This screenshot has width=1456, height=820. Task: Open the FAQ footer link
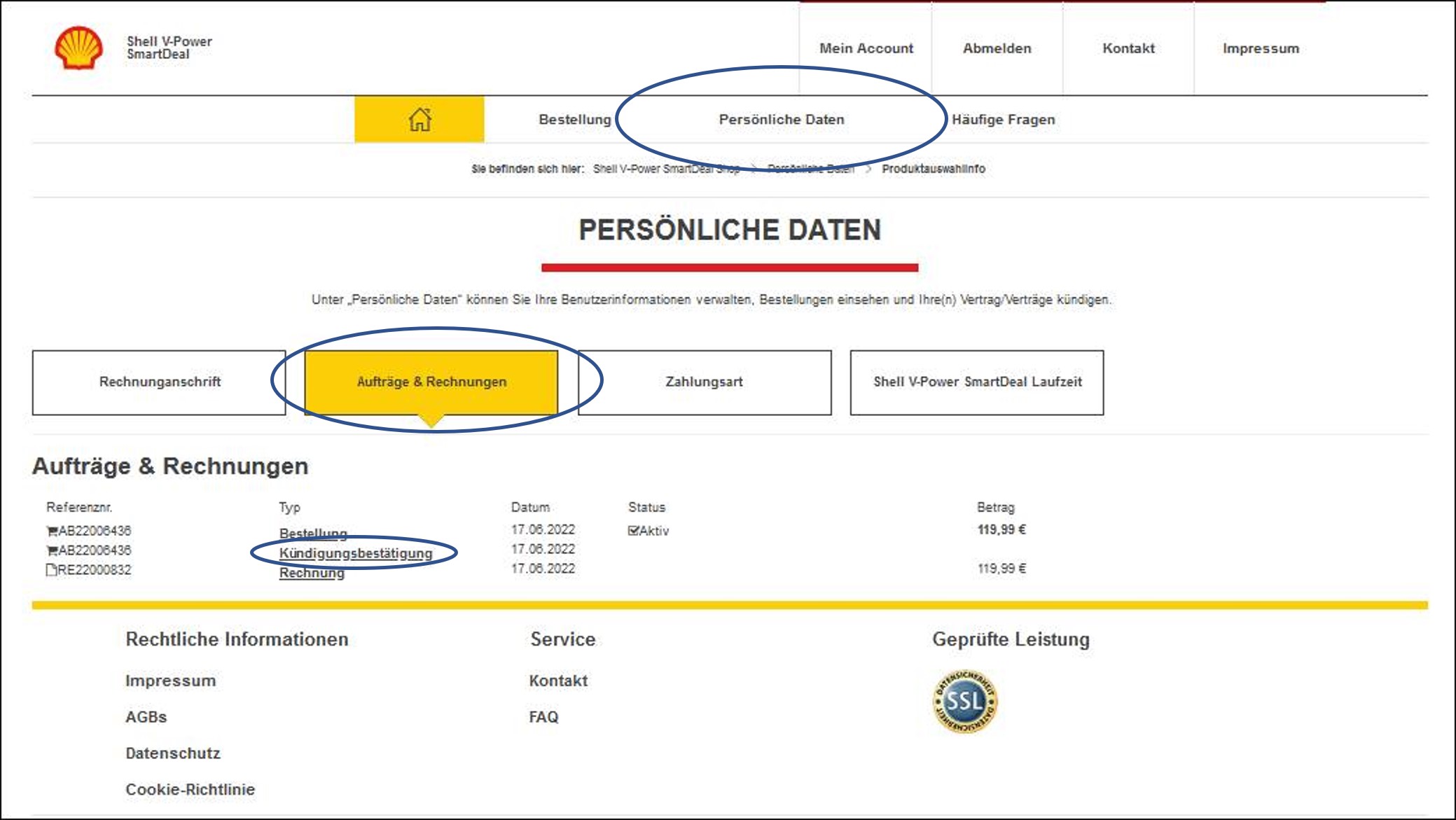[x=543, y=717]
